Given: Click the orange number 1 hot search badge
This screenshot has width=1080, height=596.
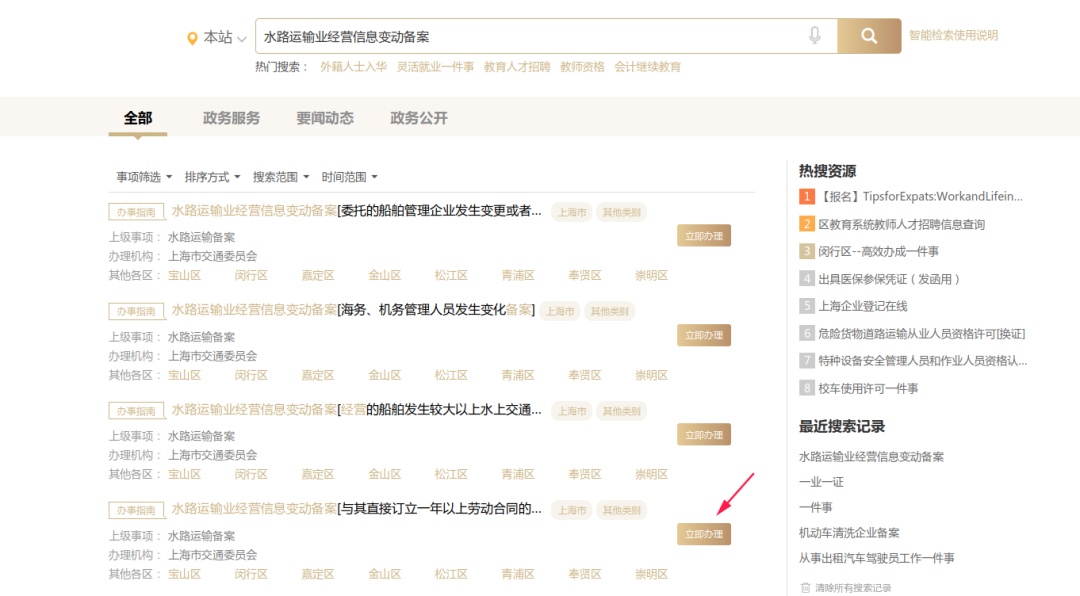Looking at the screenshot, I should point(806,197).
